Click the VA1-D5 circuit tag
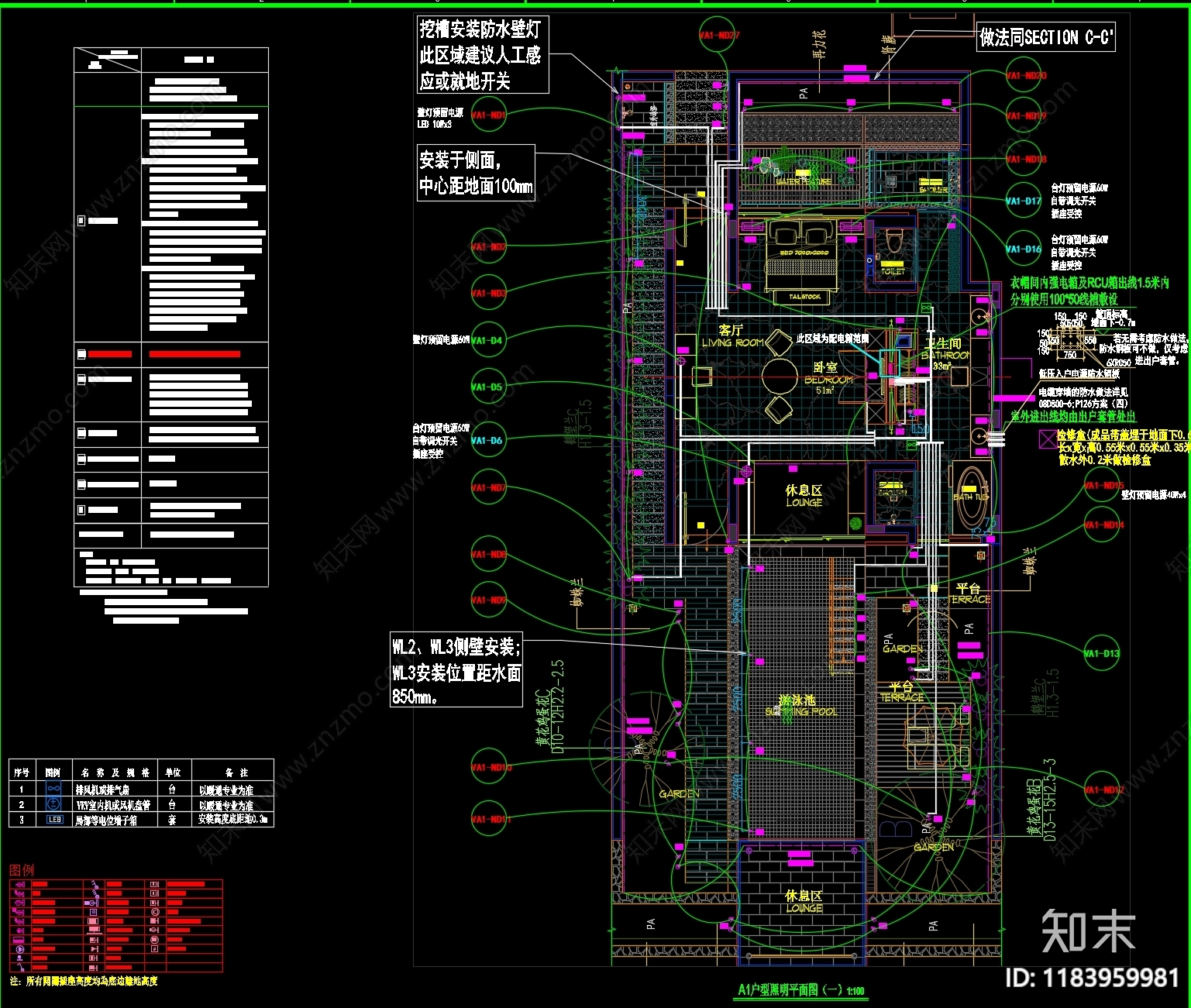 pyautogui.click(x=489, y=387)
